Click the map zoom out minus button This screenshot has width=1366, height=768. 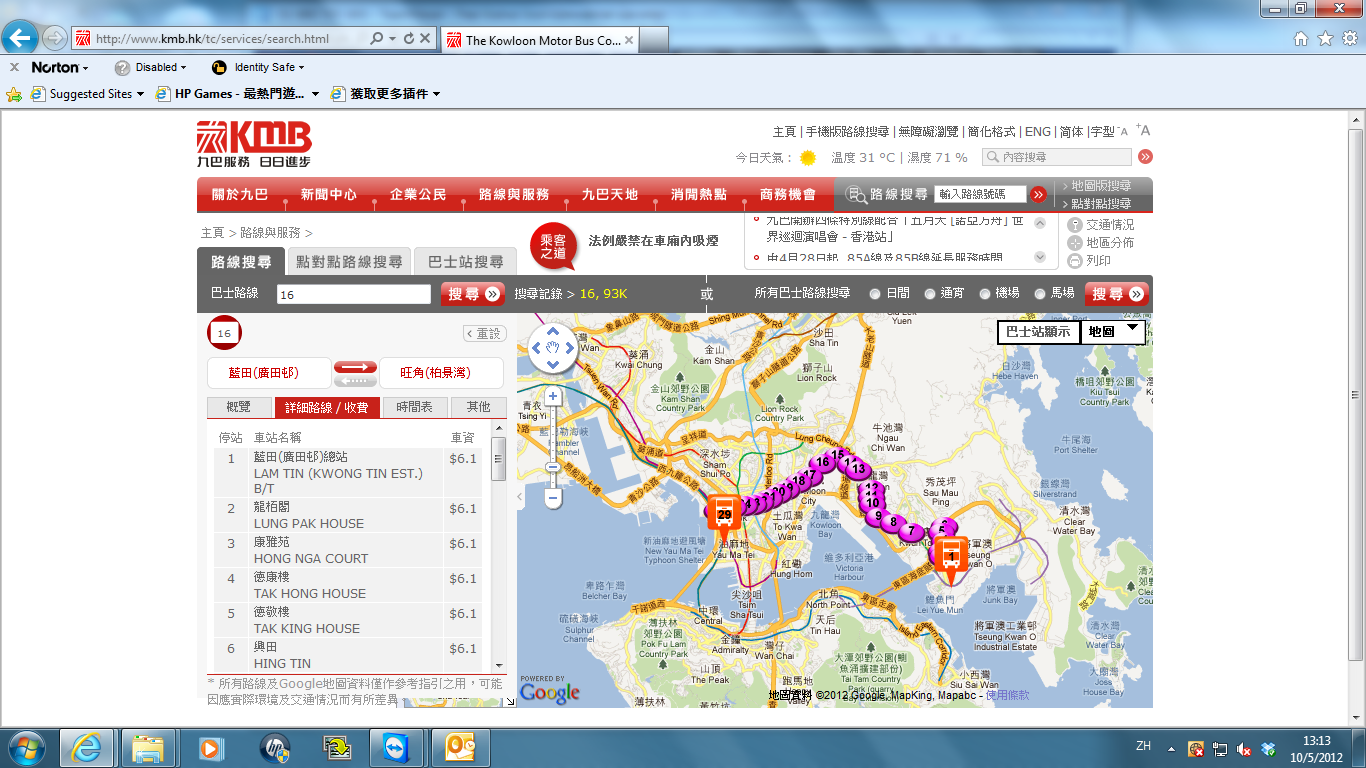553,497
